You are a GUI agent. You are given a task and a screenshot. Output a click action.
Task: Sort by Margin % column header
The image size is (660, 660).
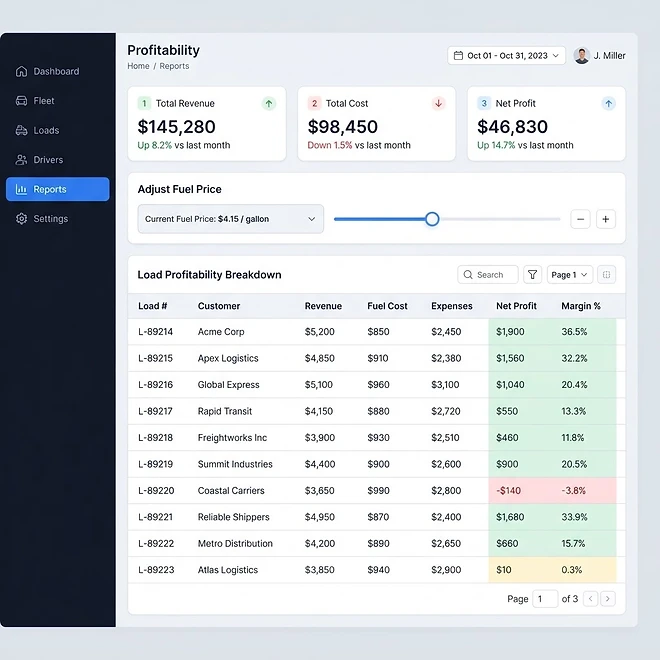tap(580, 306)
